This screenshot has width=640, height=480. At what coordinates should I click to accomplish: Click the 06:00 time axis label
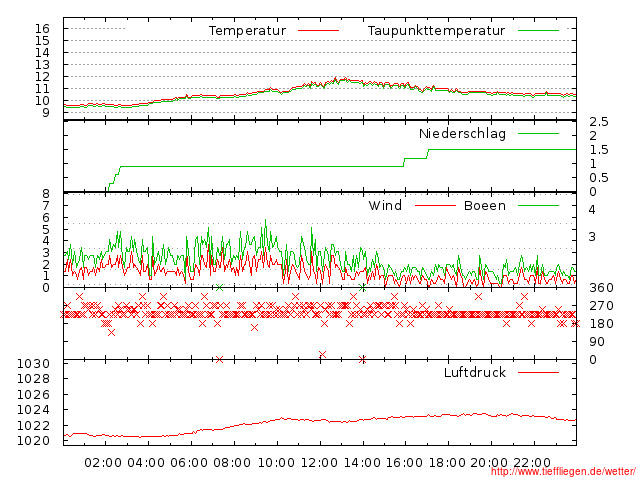point(189,463)
